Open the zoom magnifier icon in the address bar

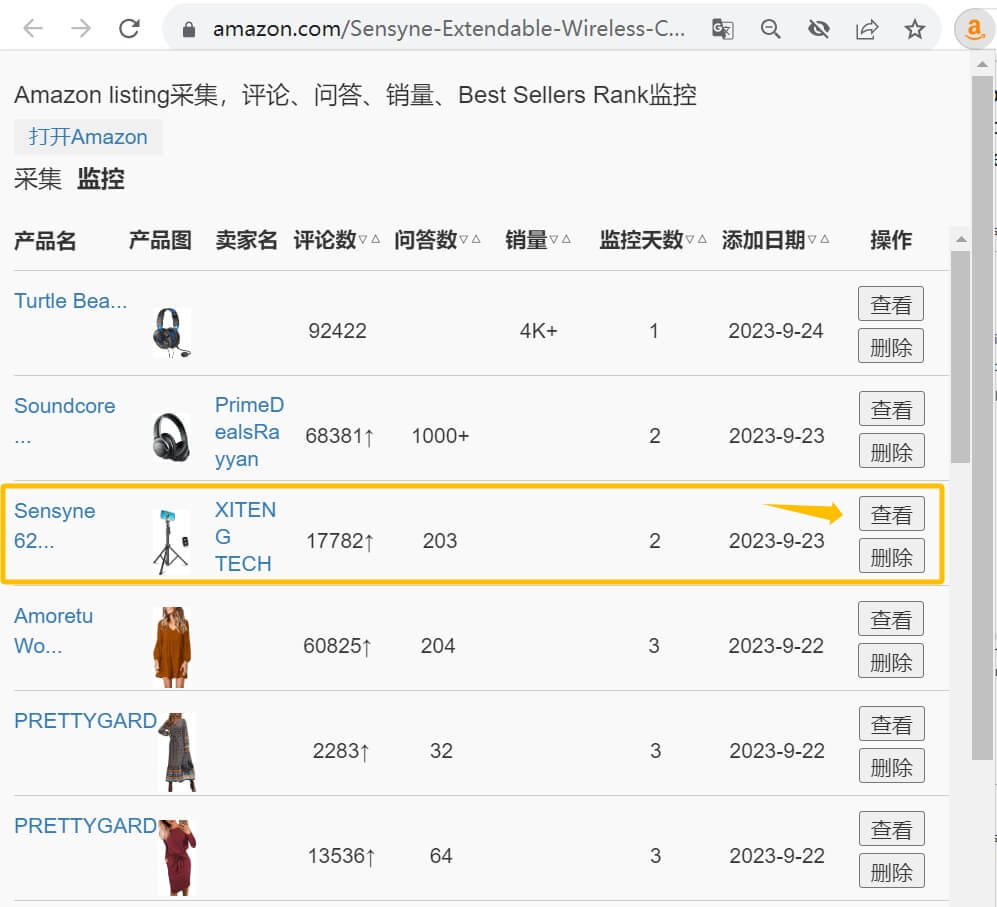click(771, 29)
